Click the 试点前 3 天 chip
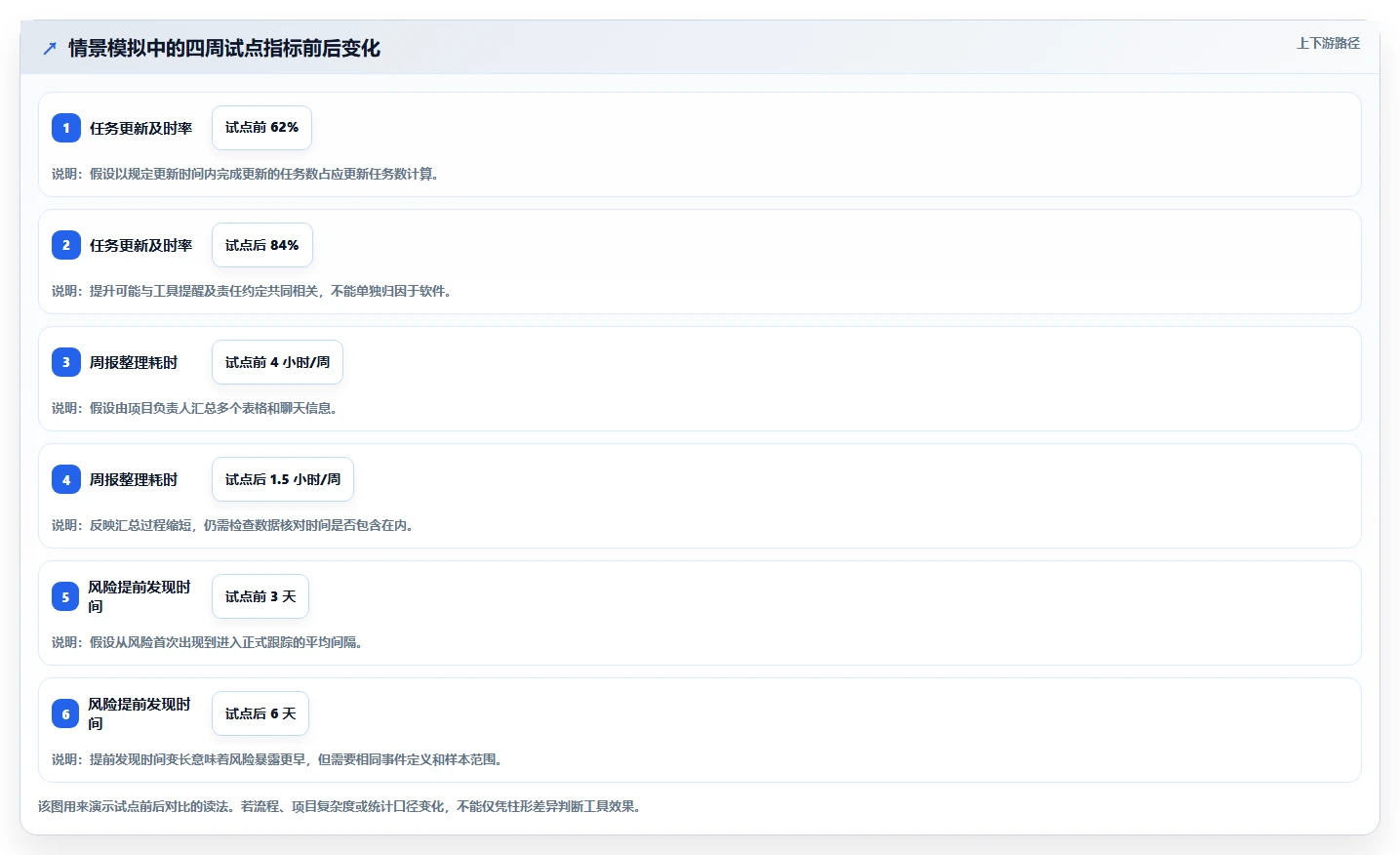 260,596
